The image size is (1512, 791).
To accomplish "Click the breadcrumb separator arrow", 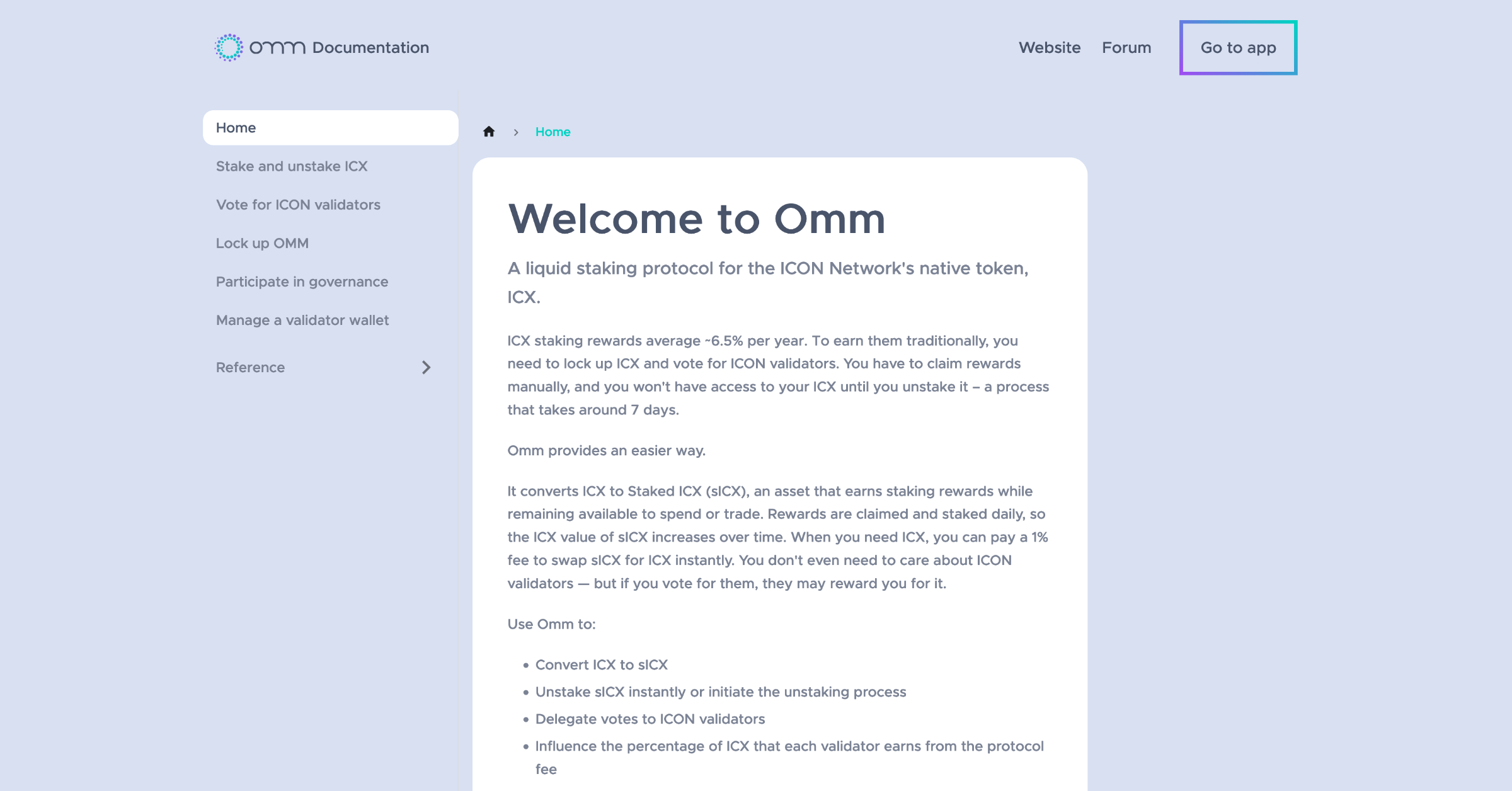I will (x=517, y=132).
